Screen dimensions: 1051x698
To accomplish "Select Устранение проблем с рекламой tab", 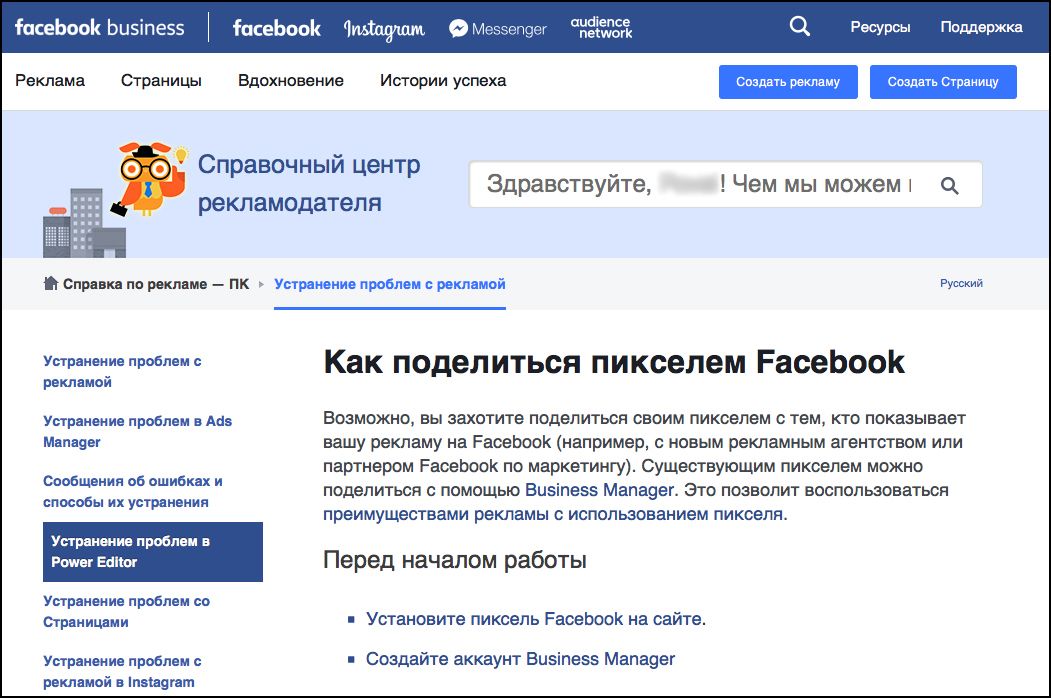I will click(389, 284).
